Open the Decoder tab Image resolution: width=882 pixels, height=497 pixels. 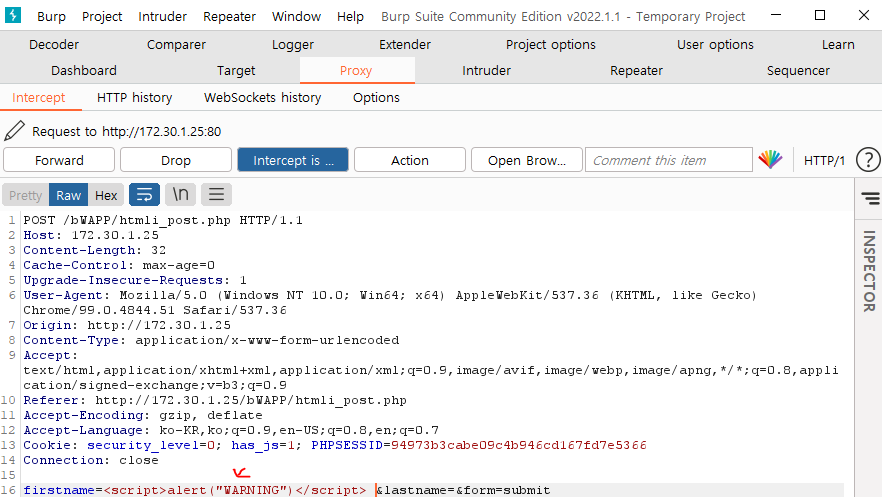point(54,44)
